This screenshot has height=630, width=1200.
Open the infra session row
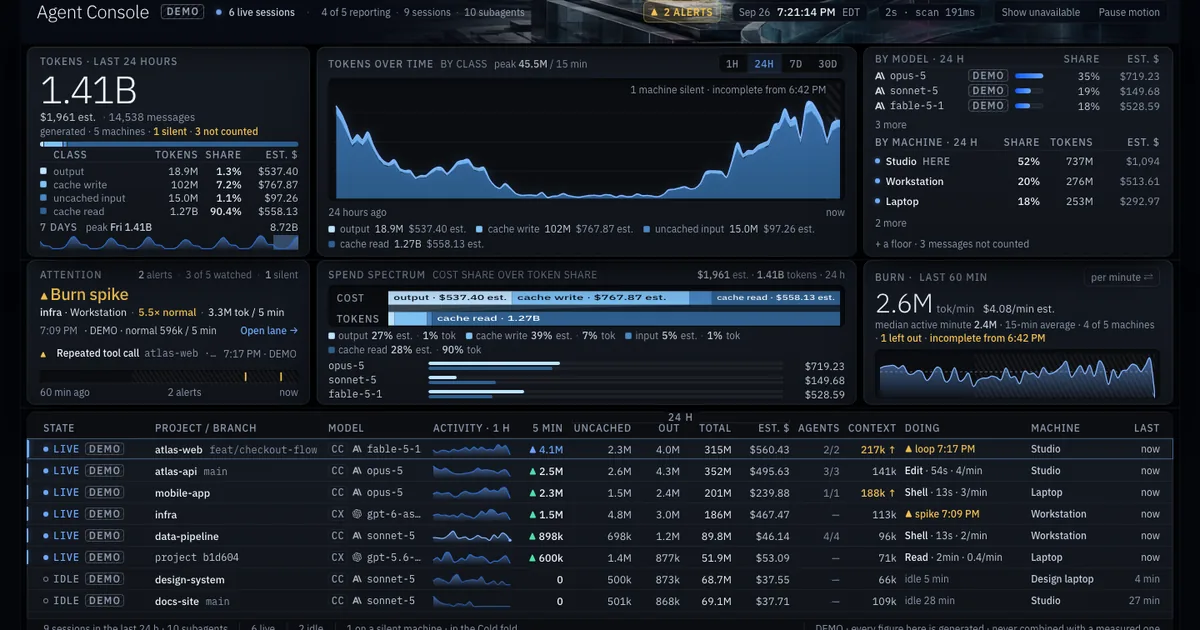click(600, 514)
